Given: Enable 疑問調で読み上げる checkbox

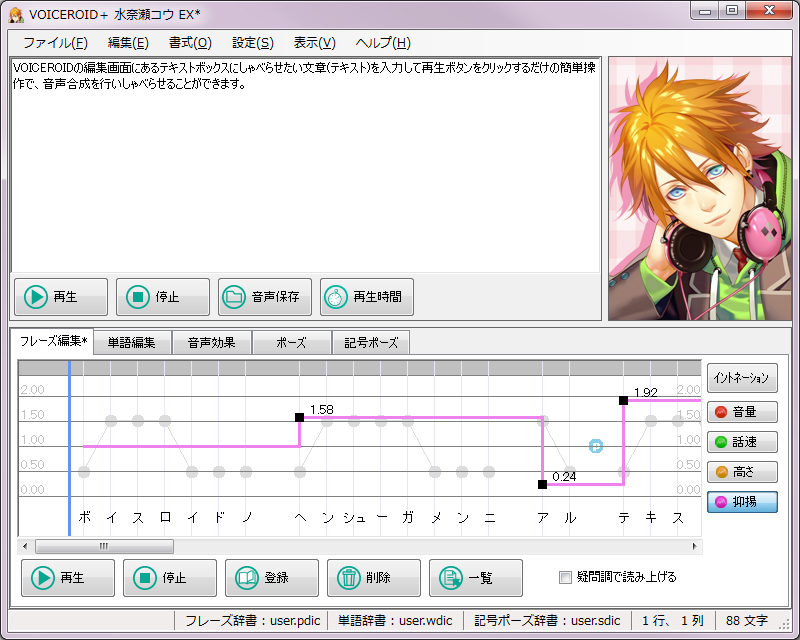Looking at the screenshot, I should coord(565,577).
